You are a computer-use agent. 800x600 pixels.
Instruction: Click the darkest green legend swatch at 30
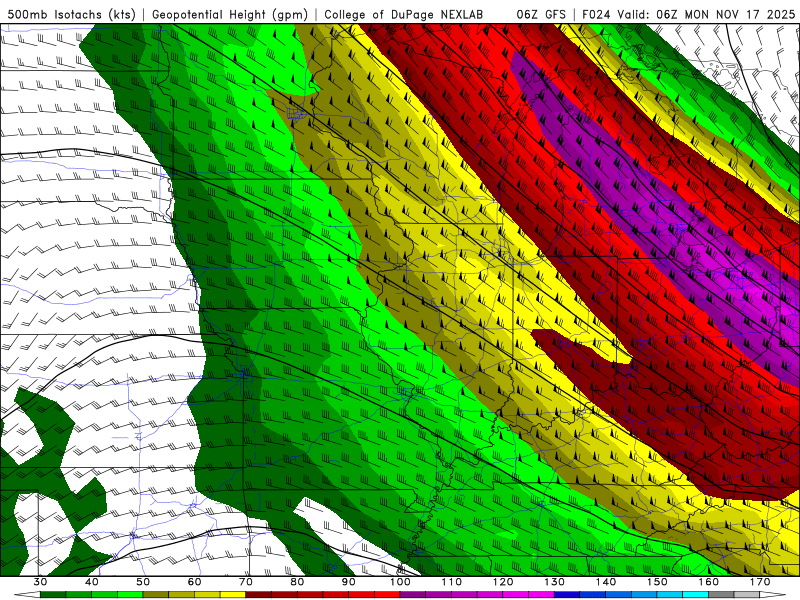tap(53, 595)
